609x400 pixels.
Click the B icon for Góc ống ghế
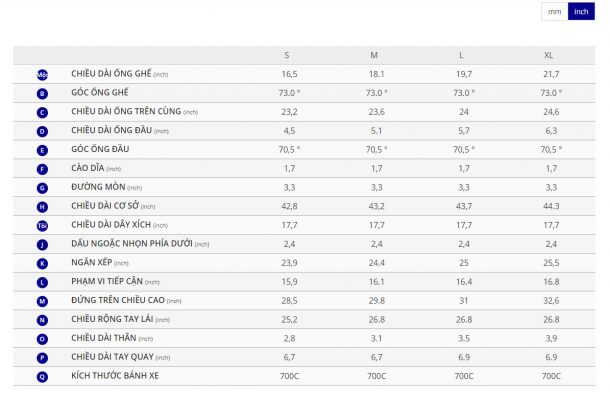[42, 93]
